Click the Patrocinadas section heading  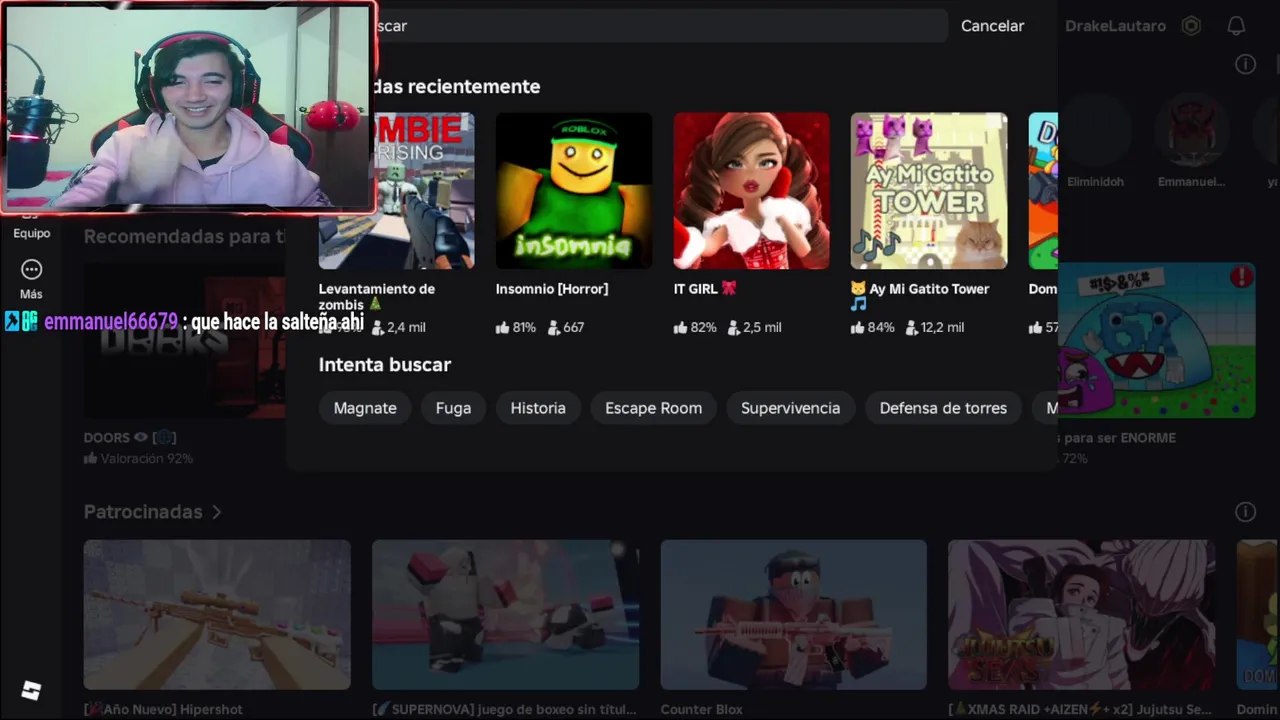(143, 512)
